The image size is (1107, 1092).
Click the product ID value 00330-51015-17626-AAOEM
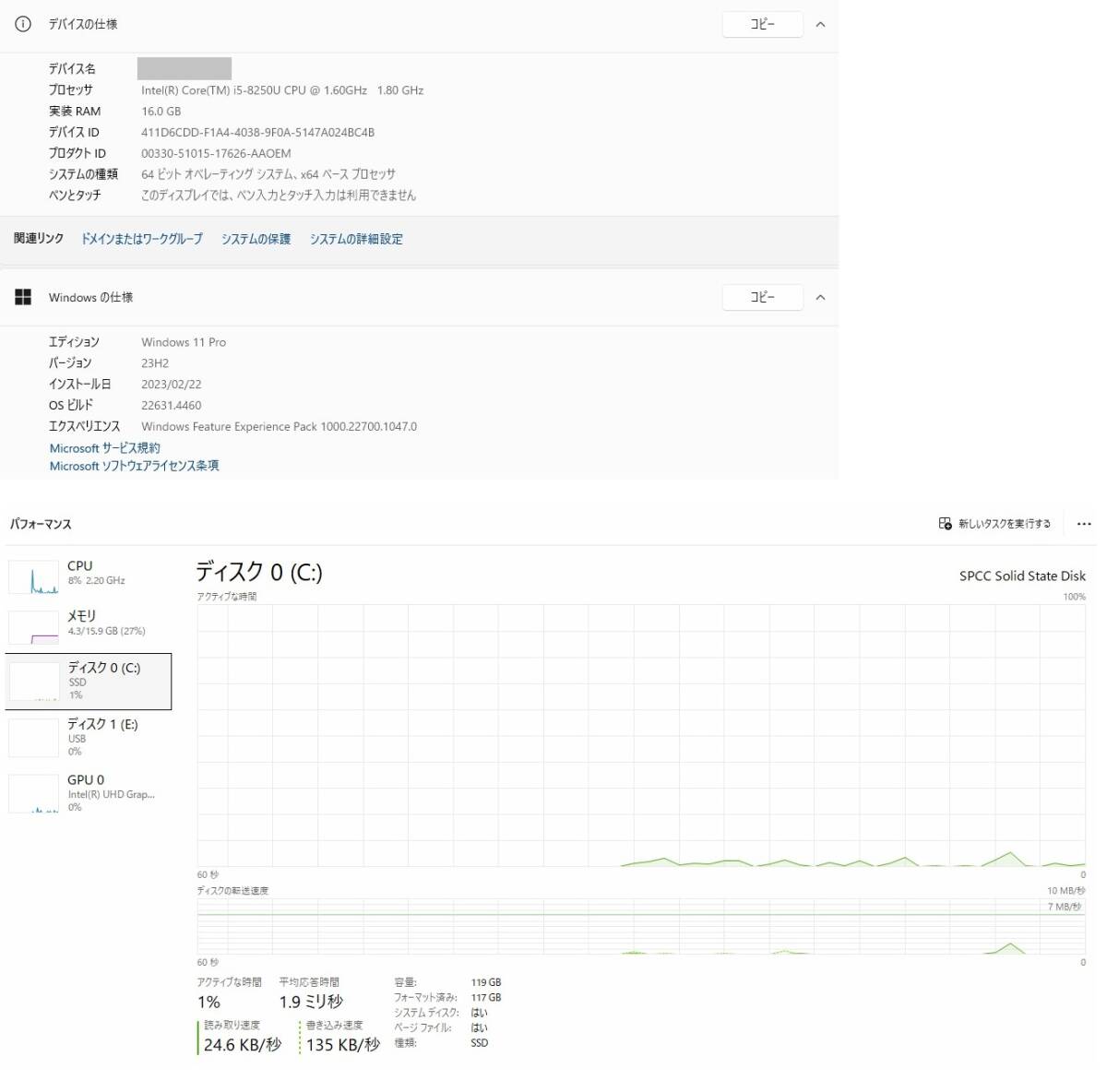tap(216, 154)
